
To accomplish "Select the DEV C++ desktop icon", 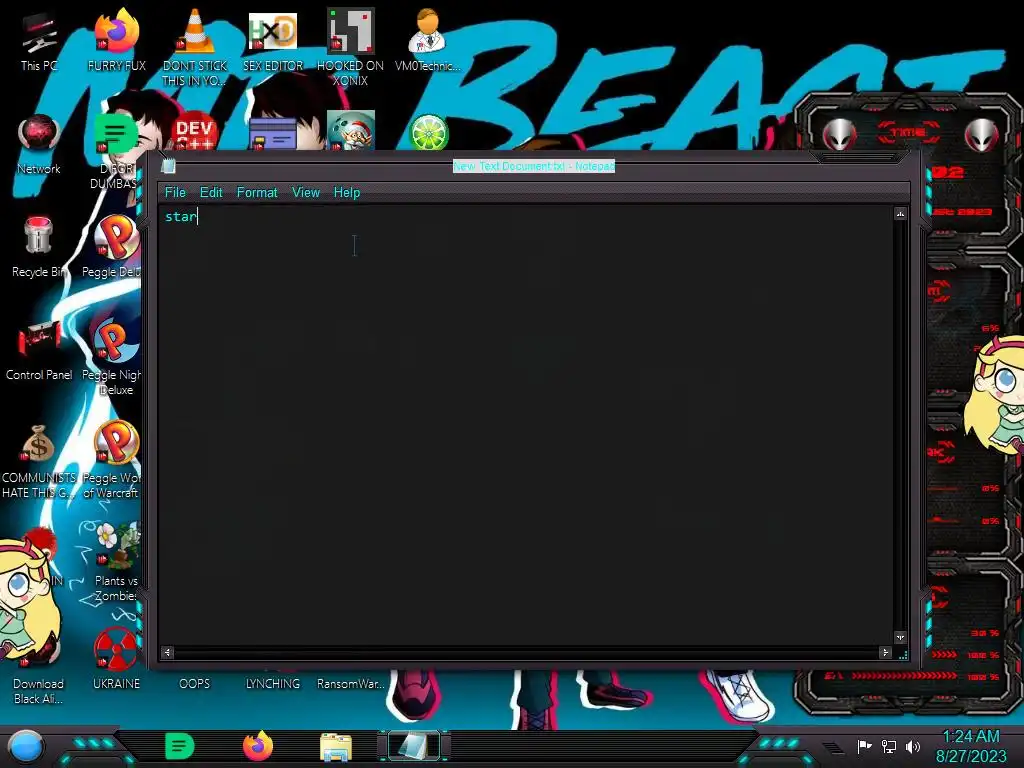I will click(x=194, y=133).
